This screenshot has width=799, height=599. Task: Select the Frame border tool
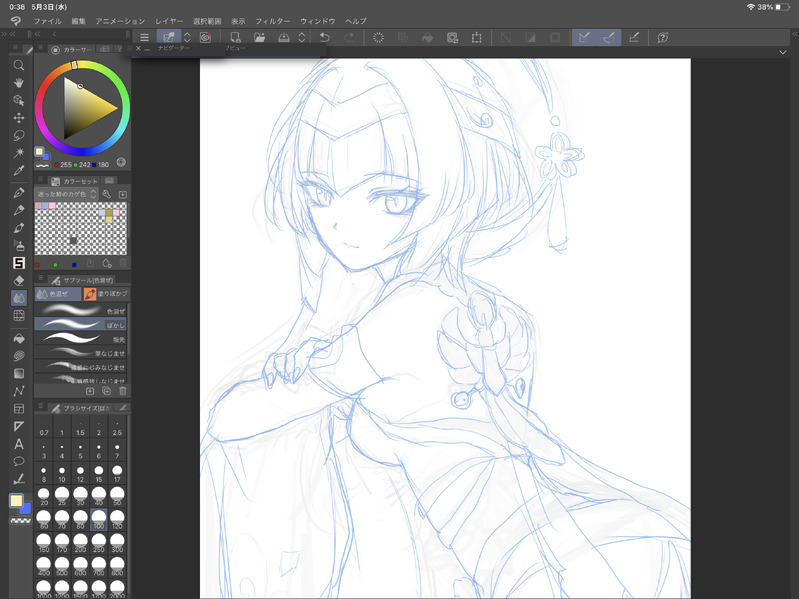[x=19, y=409]
